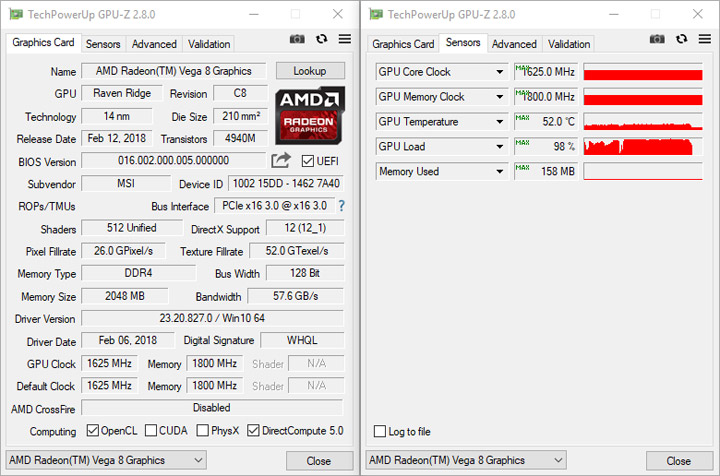
Task: Click the Lookup button
Action: (x=310, y=71)
